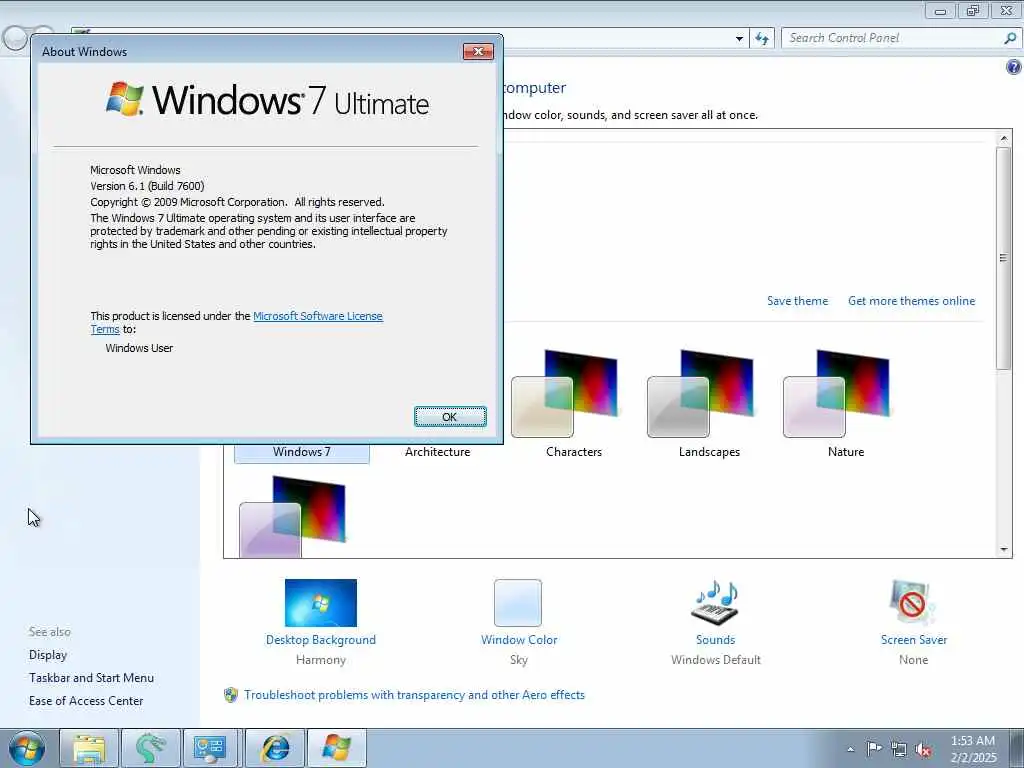Open the dragon icon taskbar app
The height and width of the screenshot is (768, 1024).
[x=150, y=748]
